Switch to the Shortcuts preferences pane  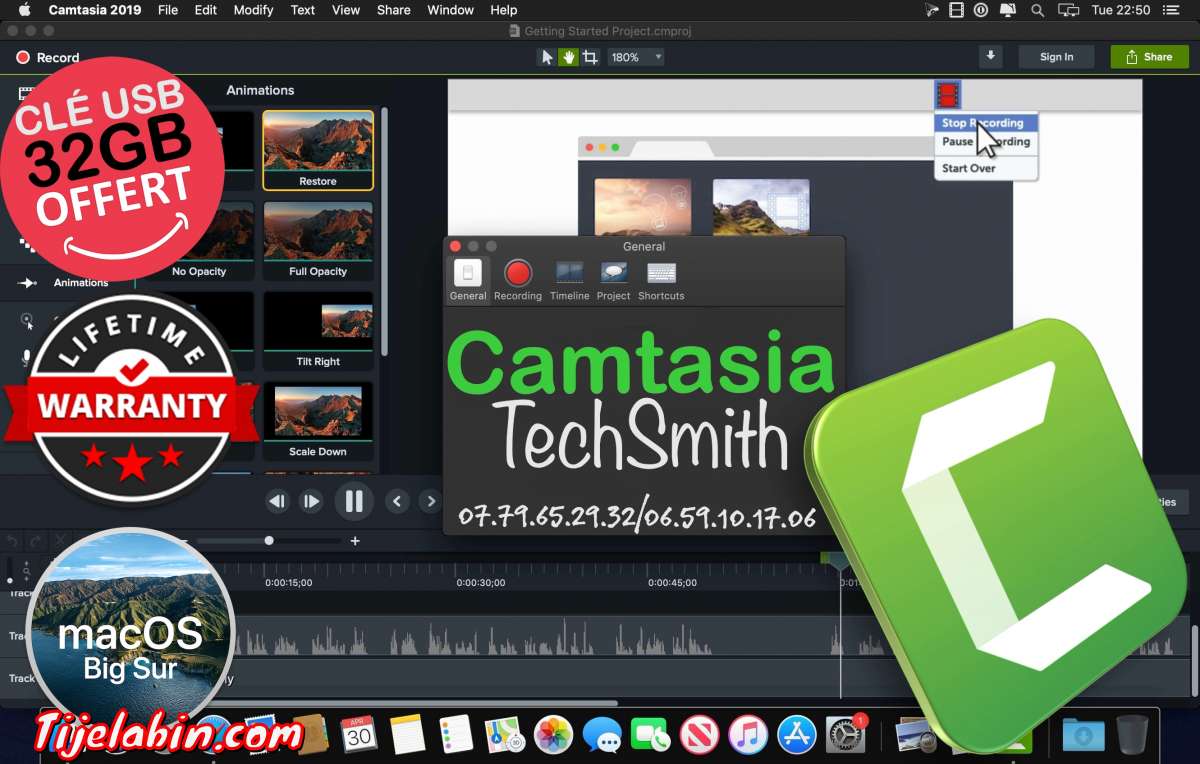coord(661,278)
